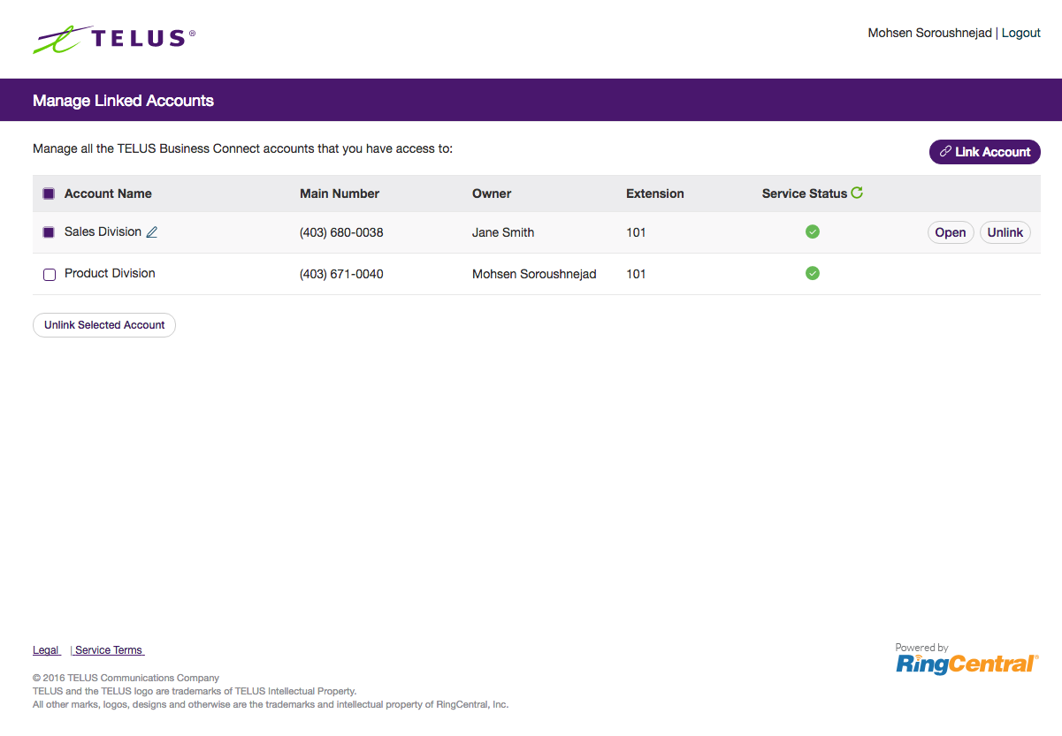The height and width of the screenshot is (736, 1062).
Task: Check the Product Division checkbox
Action: pyautogui.click(x=49, y=273)
